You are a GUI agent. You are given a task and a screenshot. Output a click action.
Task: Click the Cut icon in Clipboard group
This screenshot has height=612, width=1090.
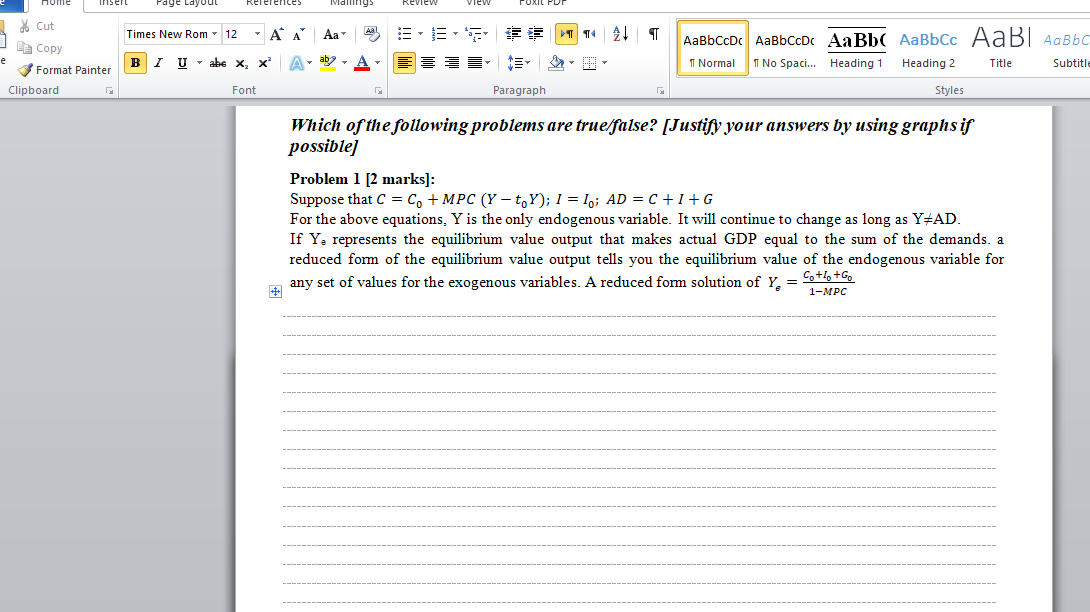(x=24, y=26)
